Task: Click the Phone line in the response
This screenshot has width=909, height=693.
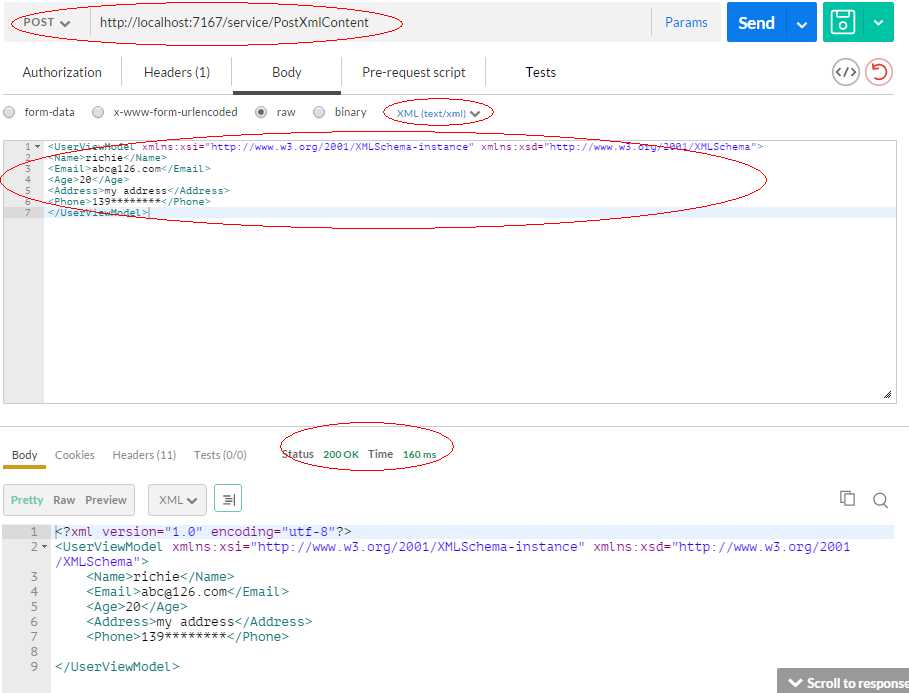Action: (187, 637)
